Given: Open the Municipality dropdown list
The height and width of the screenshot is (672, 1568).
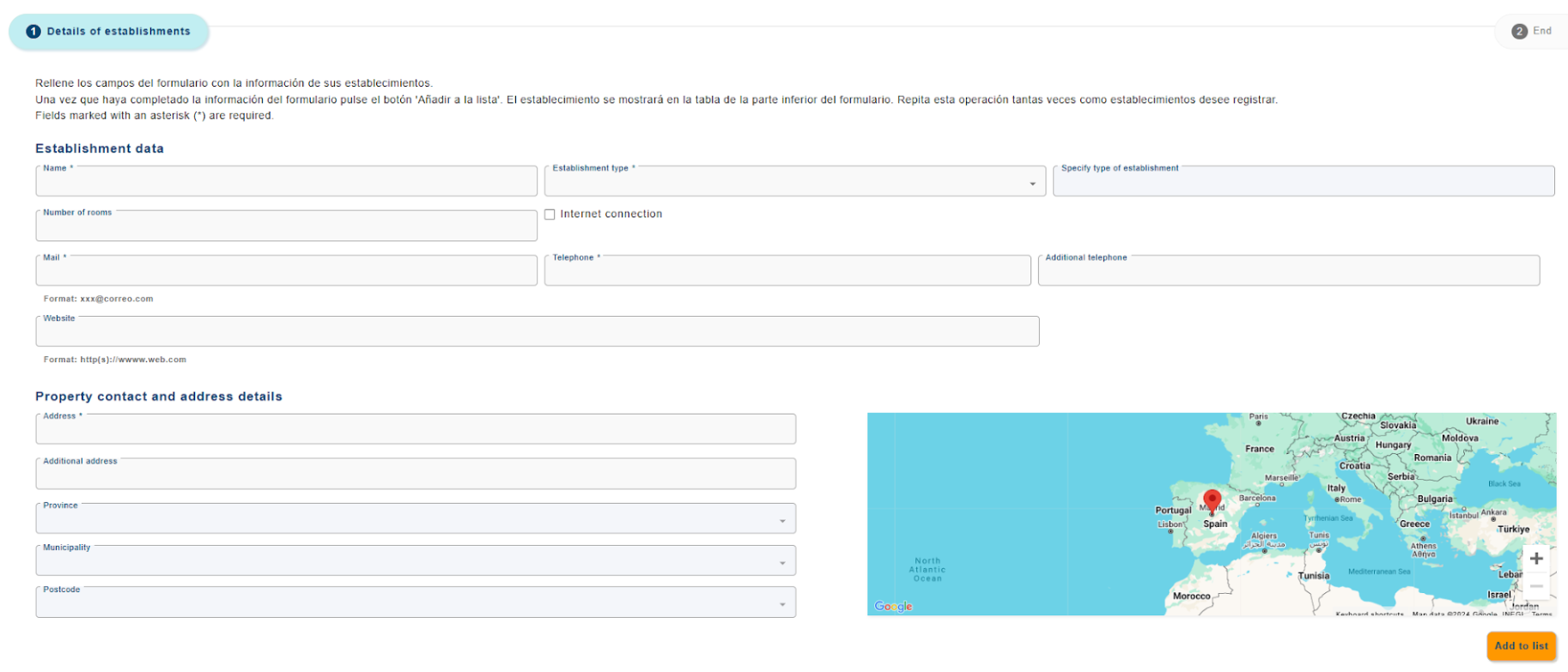Looking at the screenshot, I should (x=416, y=562).
